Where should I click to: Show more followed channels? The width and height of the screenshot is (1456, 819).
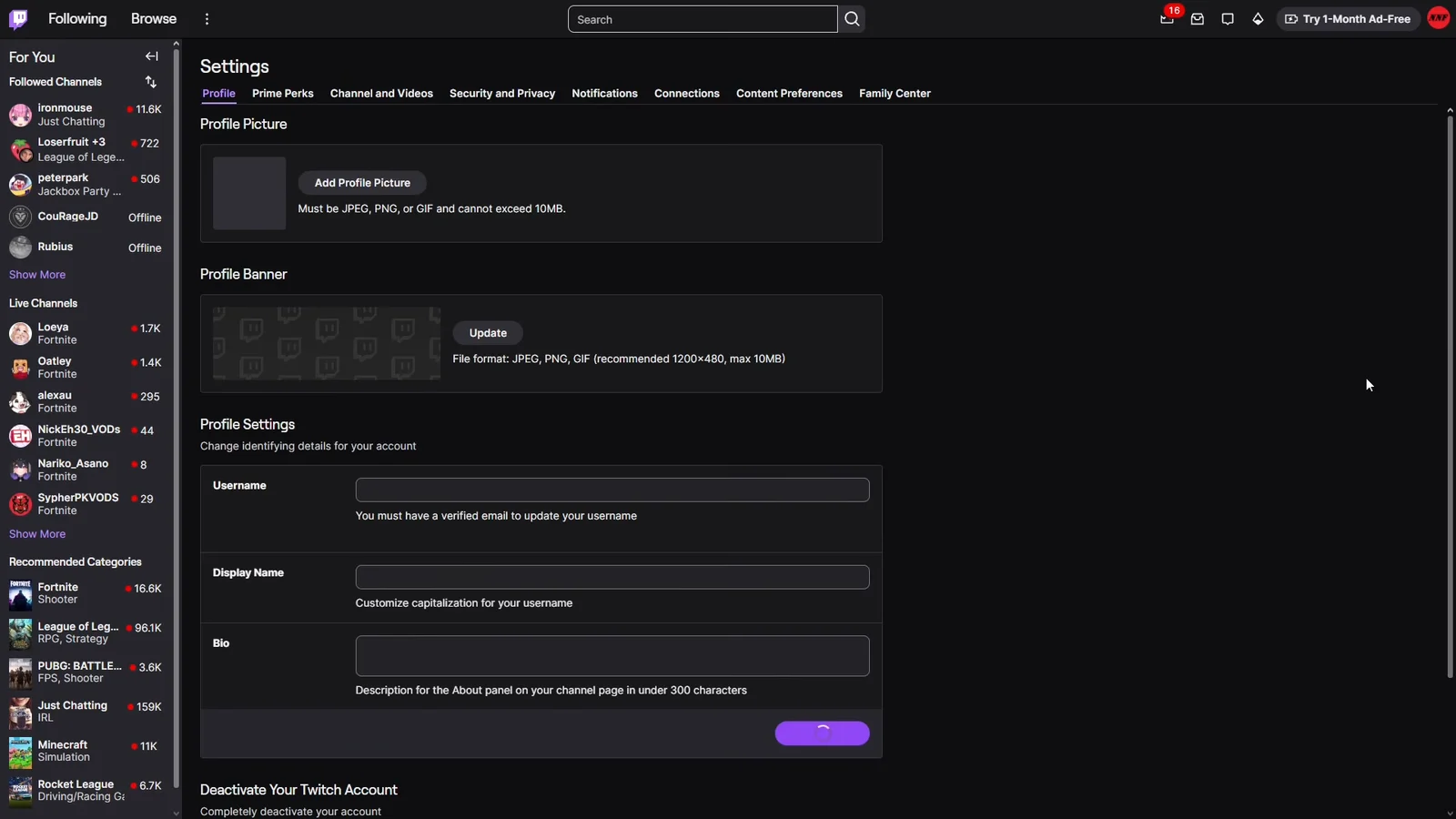point(37,275)
